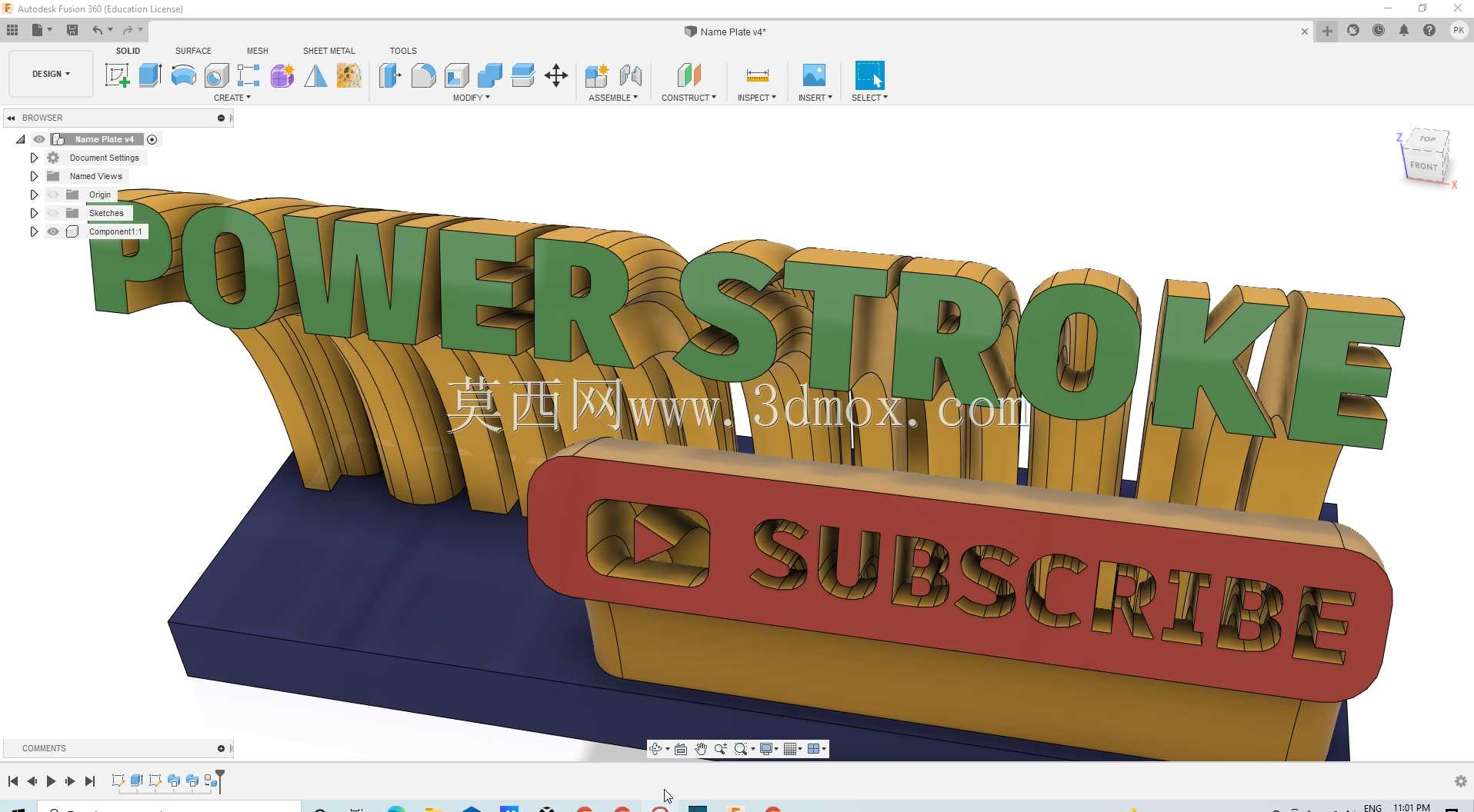Save the document with the floppy icon
Viewport: 1474px width, 812px height.
(x=72, y=30)
